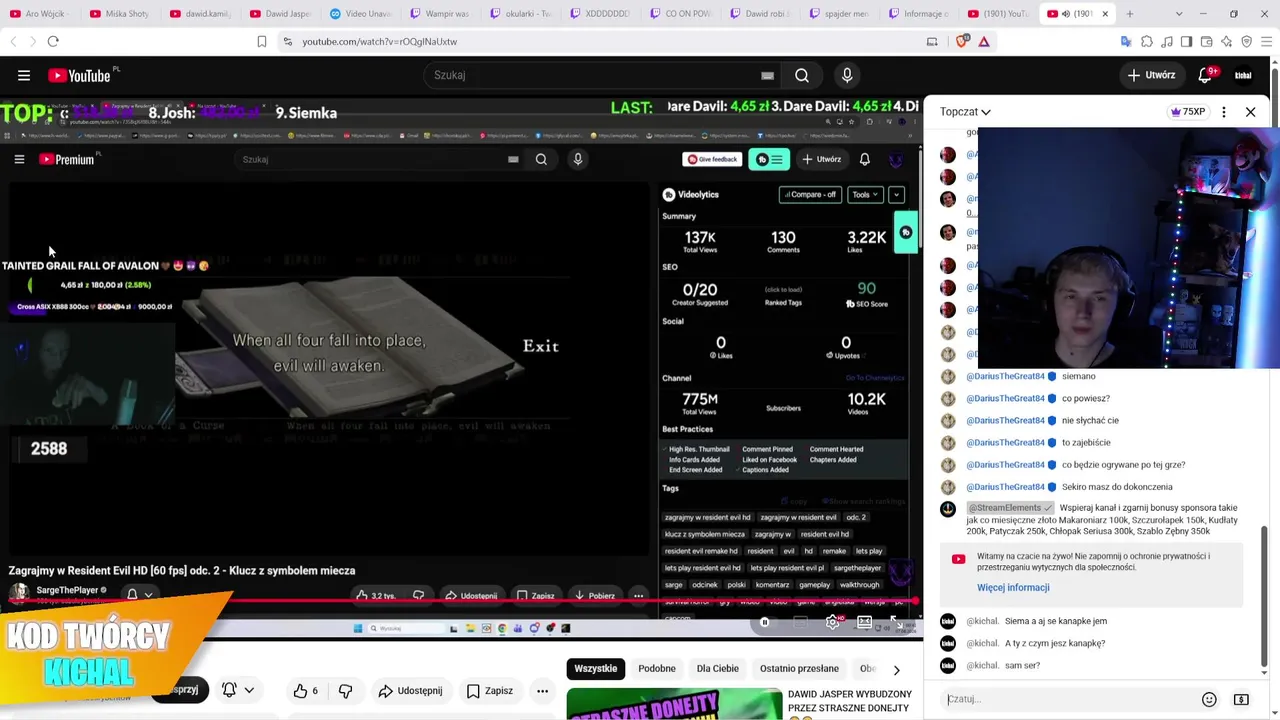Viewport: 1280px width, 720px height.
Task: Switch to the (1901) YouTube tab
Action: pyautogui.click(x=1000, y=14)
